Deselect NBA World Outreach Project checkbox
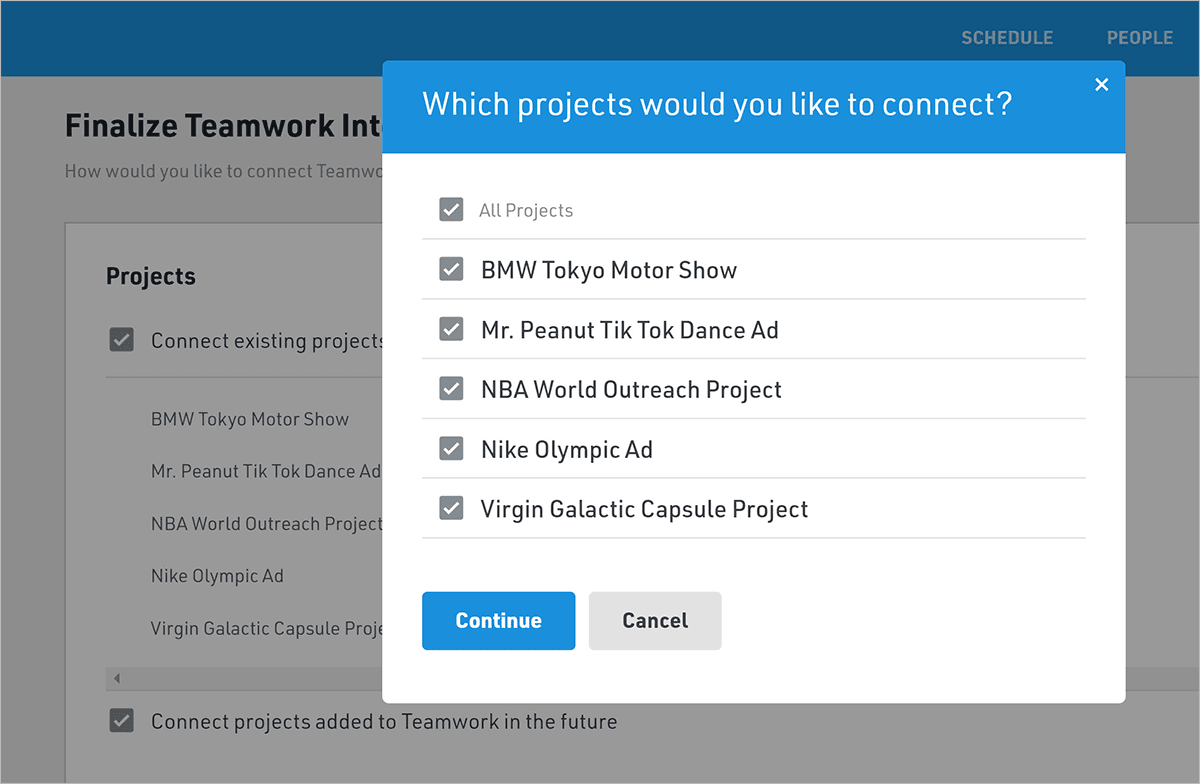 [451, 389]
